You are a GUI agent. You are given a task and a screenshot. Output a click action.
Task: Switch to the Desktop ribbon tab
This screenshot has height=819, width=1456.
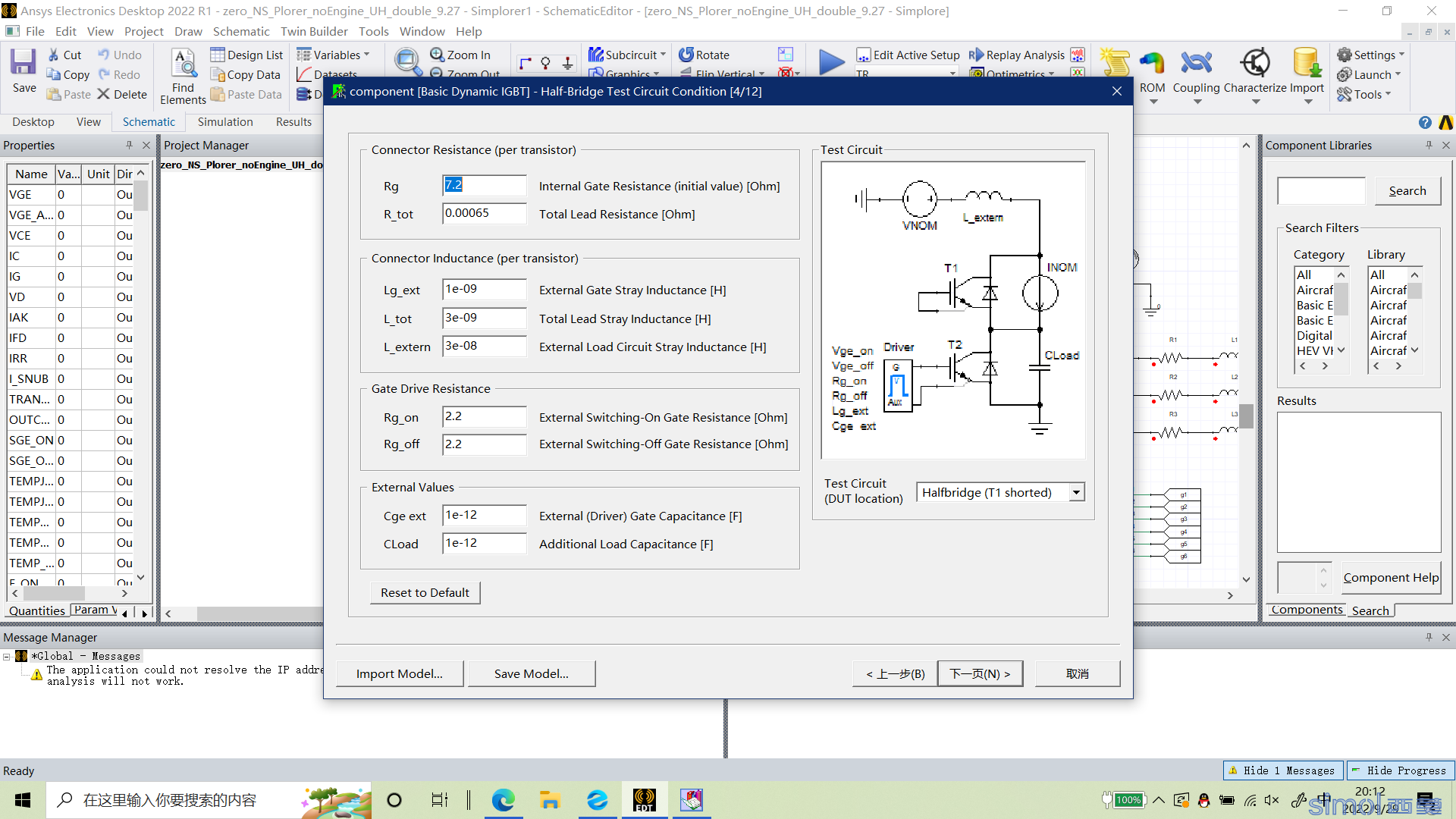33,121
